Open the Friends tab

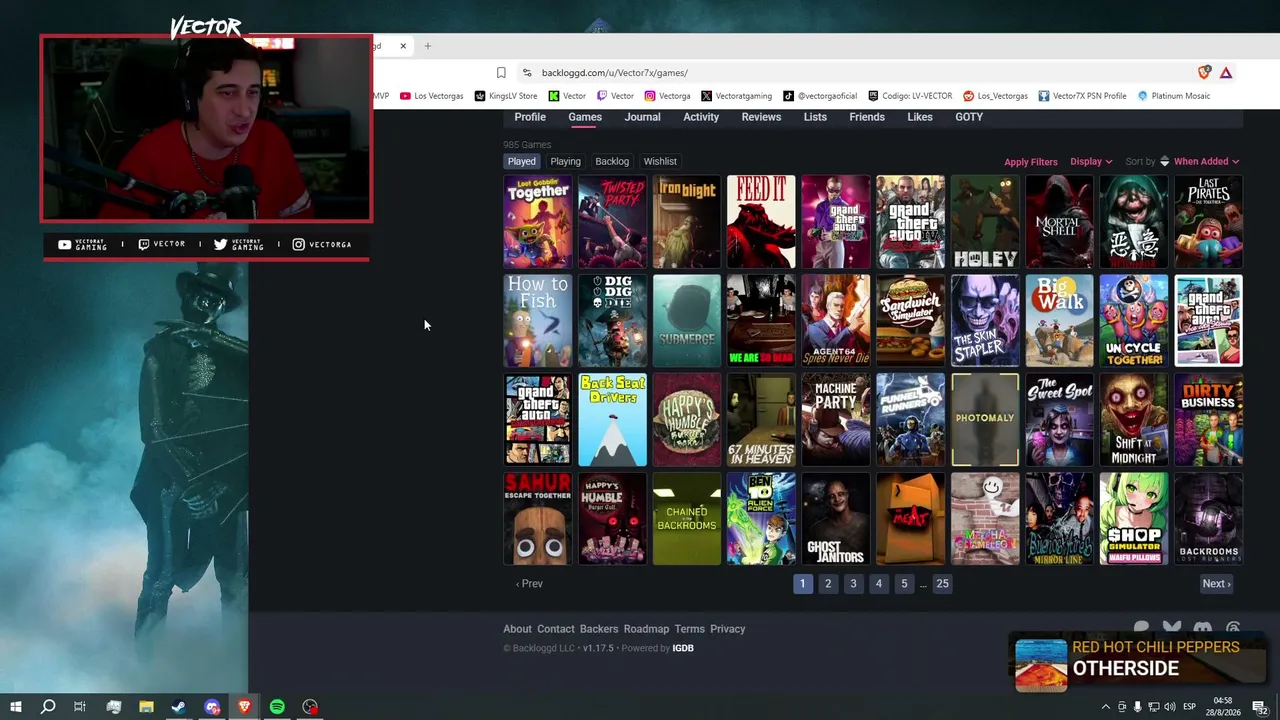tap(867, 117)
